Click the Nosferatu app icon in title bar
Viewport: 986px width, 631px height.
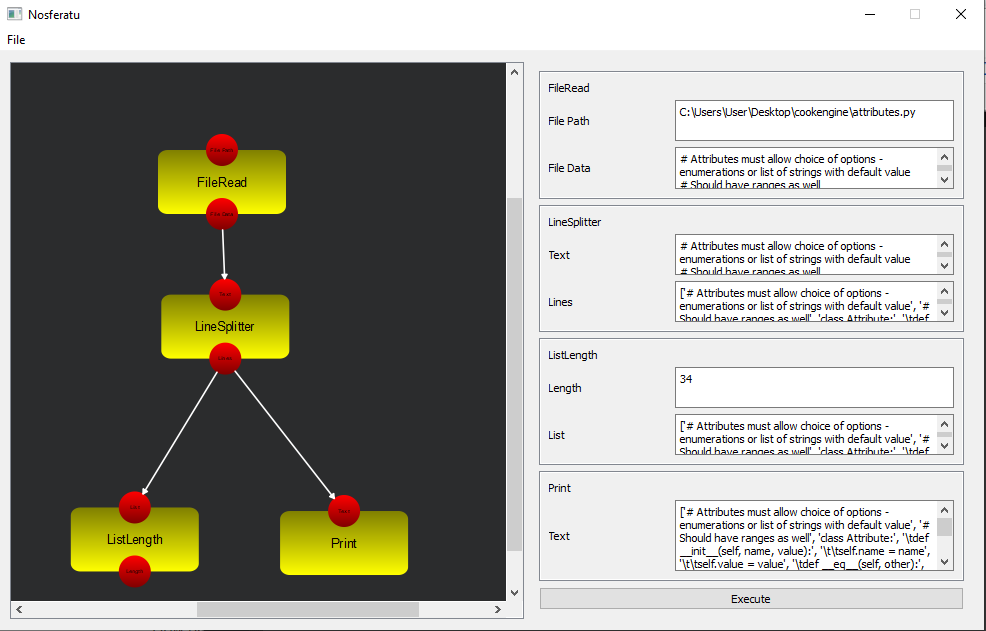click(14, 14)
